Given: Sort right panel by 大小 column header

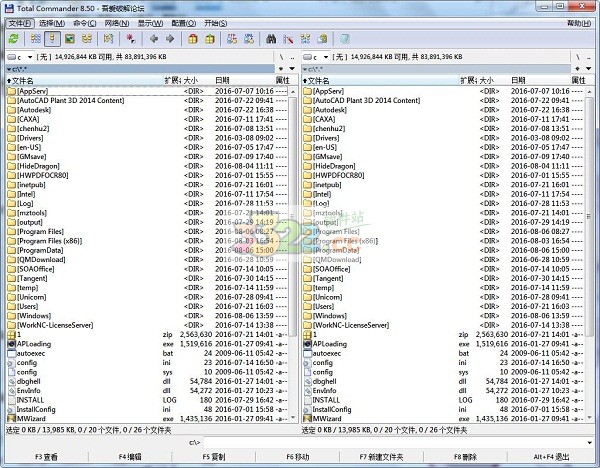Looking at the screenshot, I should tap(493, 80).
